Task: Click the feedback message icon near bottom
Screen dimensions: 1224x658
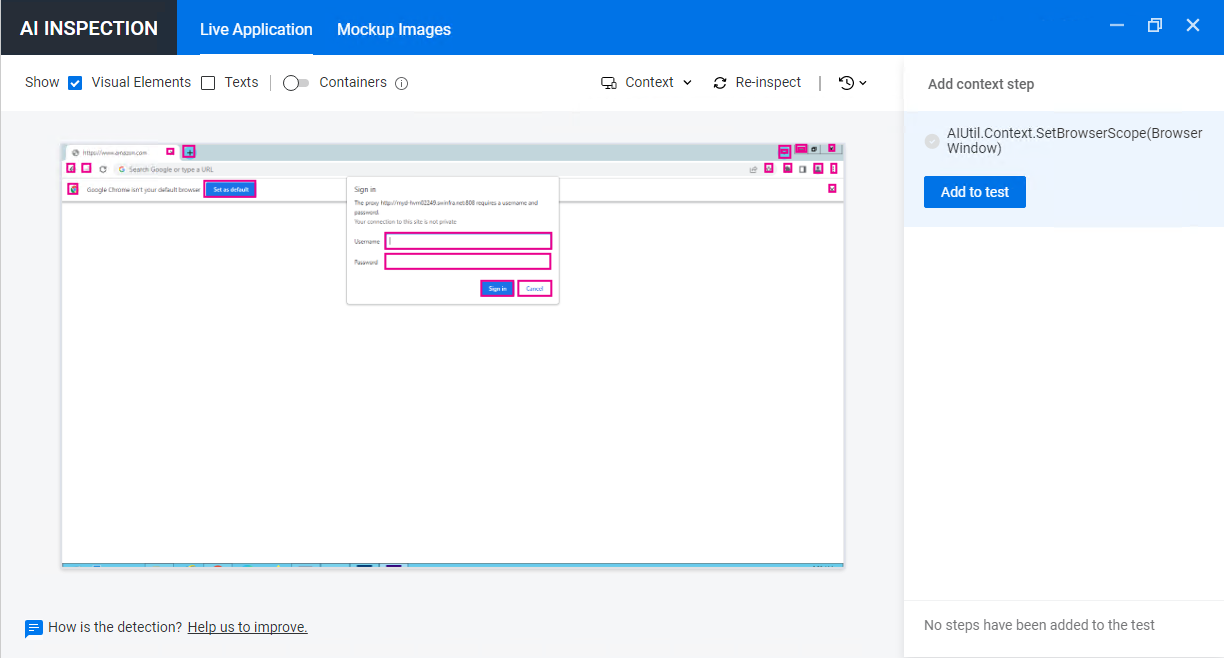Action: (x=34, y=627)
